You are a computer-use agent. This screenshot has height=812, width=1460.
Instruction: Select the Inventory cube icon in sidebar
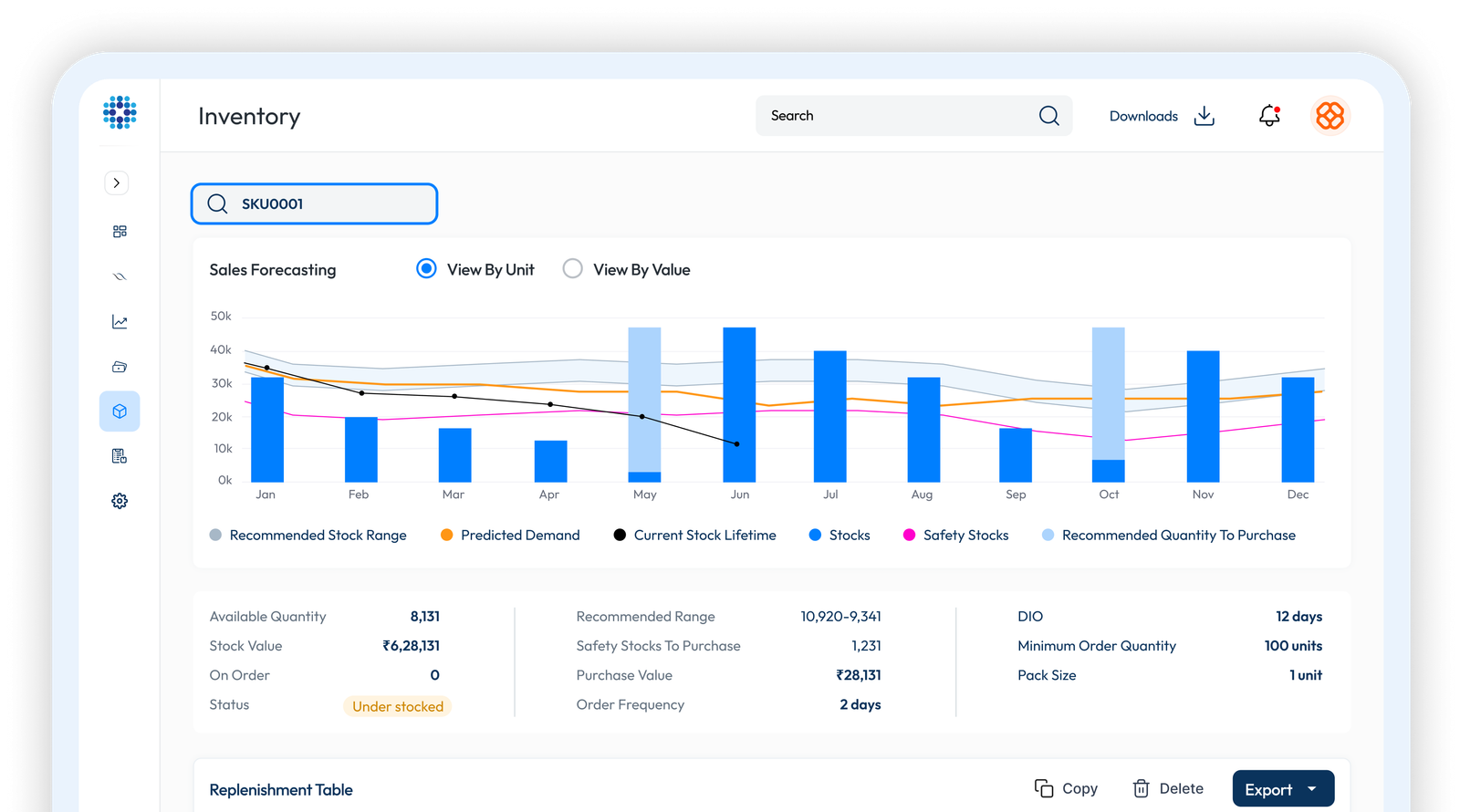120,411
